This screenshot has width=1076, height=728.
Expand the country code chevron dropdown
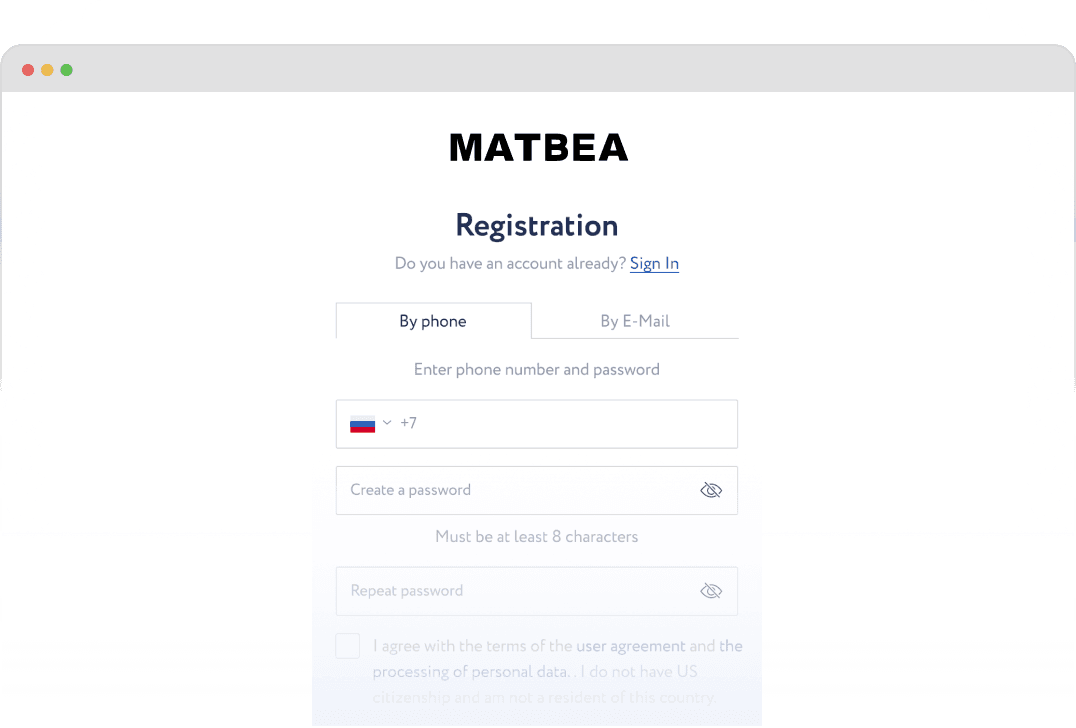coord(387,423)
